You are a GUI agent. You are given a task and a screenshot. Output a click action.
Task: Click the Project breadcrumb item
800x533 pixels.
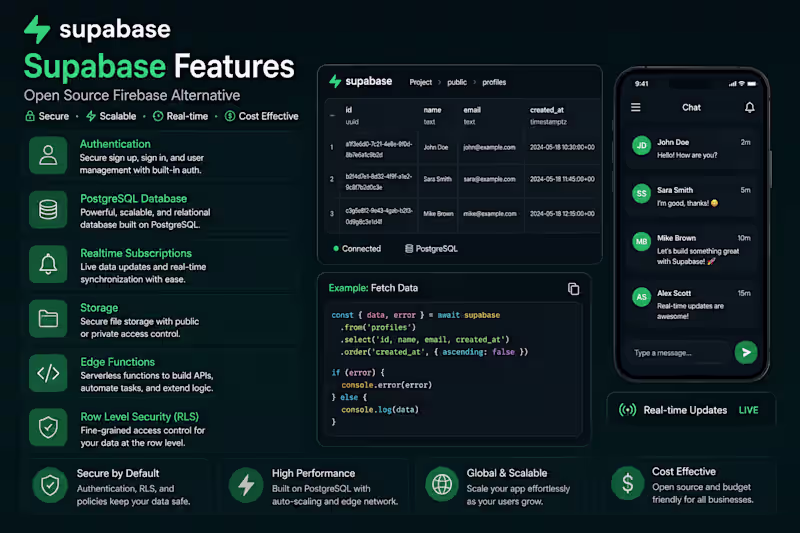pos(420,82)
